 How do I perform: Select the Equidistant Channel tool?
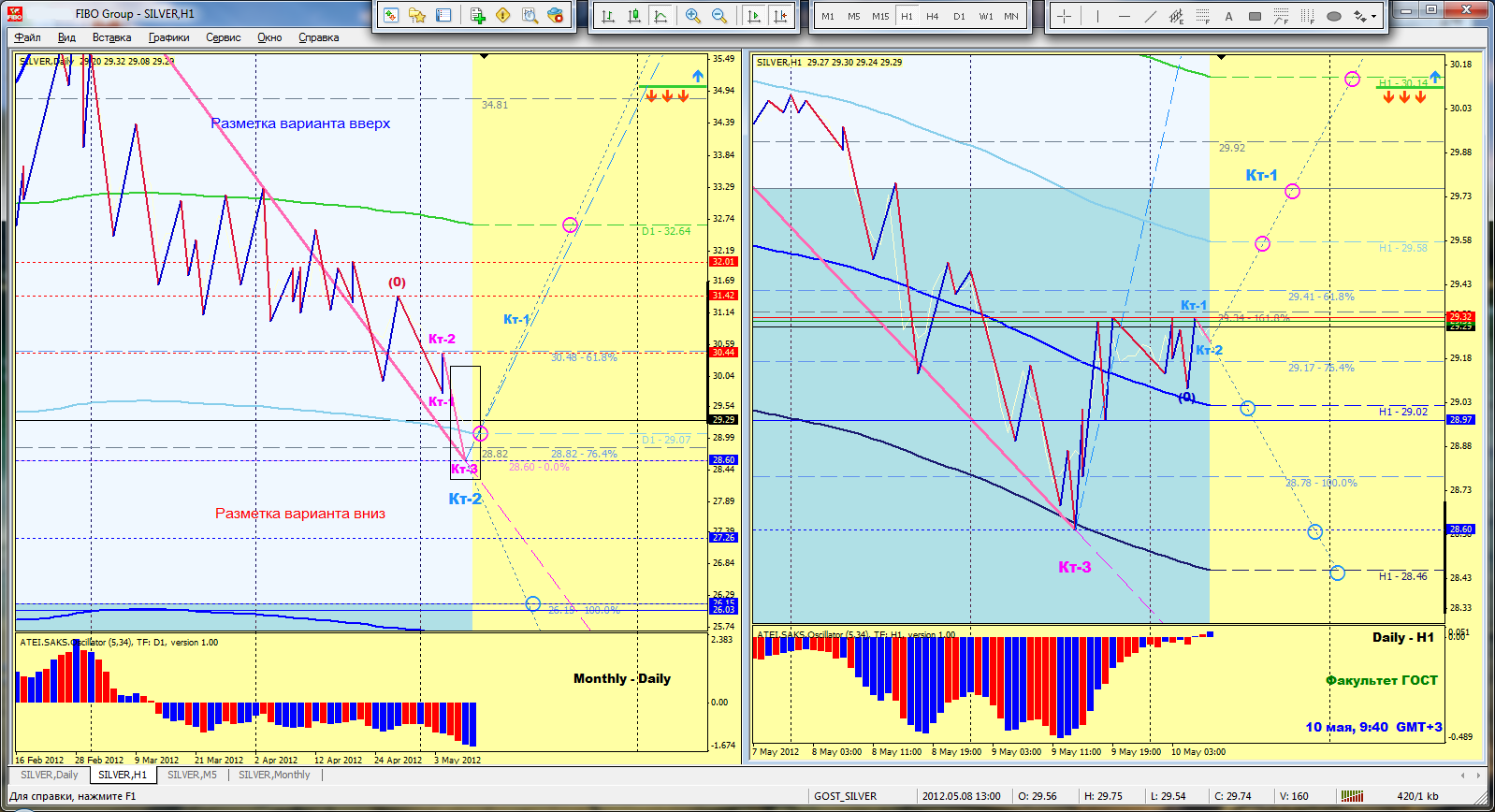(x=1177, y=16)
